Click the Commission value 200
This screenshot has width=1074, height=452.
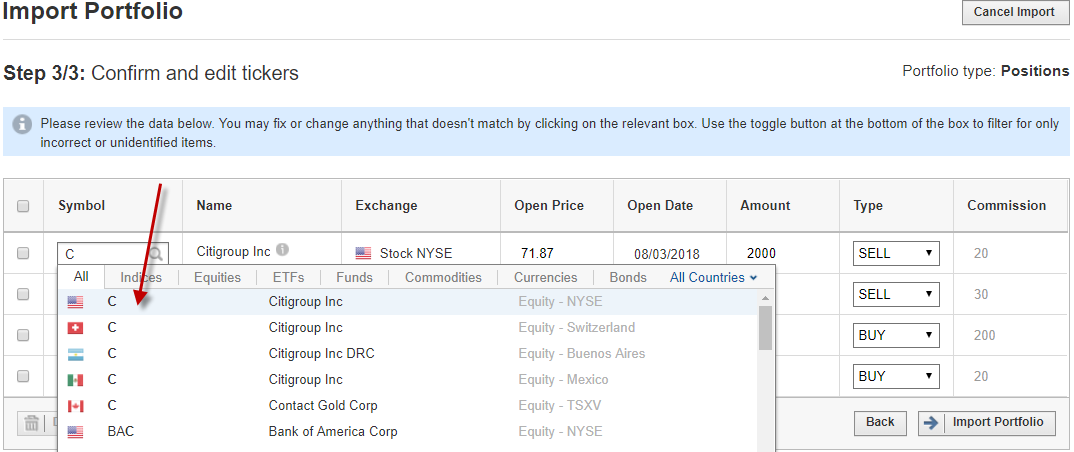pos(984,336)
